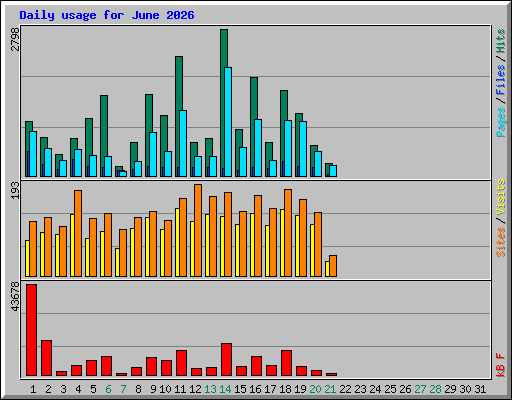
Task: Click day label 1 on the x-axis
Action: tap(33, 389)
